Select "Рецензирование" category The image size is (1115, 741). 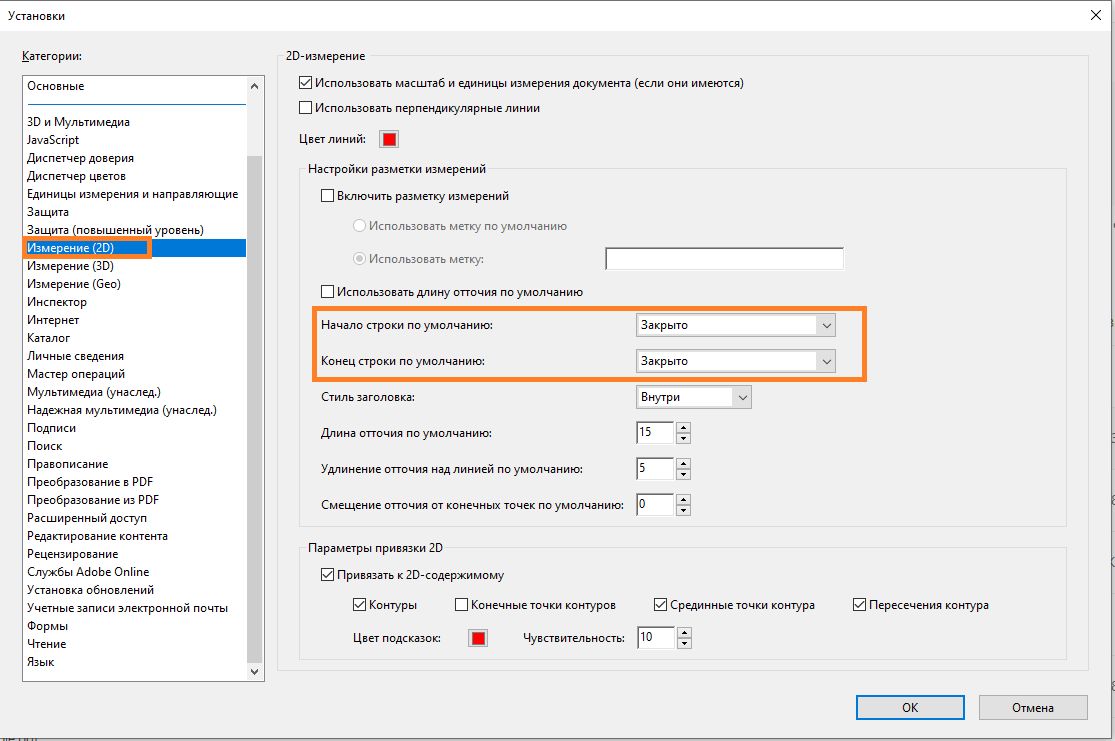point(73,554)
